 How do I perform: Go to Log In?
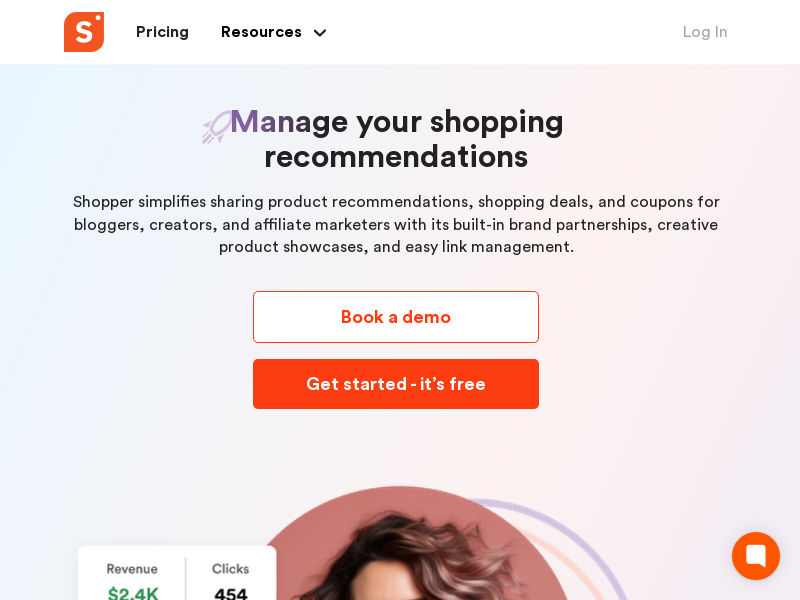[x=705, y=32]
